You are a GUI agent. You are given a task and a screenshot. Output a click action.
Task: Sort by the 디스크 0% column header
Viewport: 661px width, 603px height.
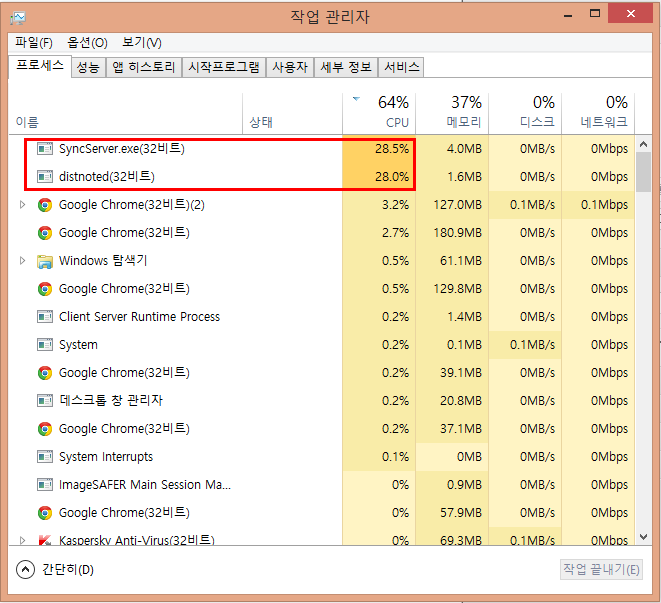pyautogui.click(x=525, y=113)
